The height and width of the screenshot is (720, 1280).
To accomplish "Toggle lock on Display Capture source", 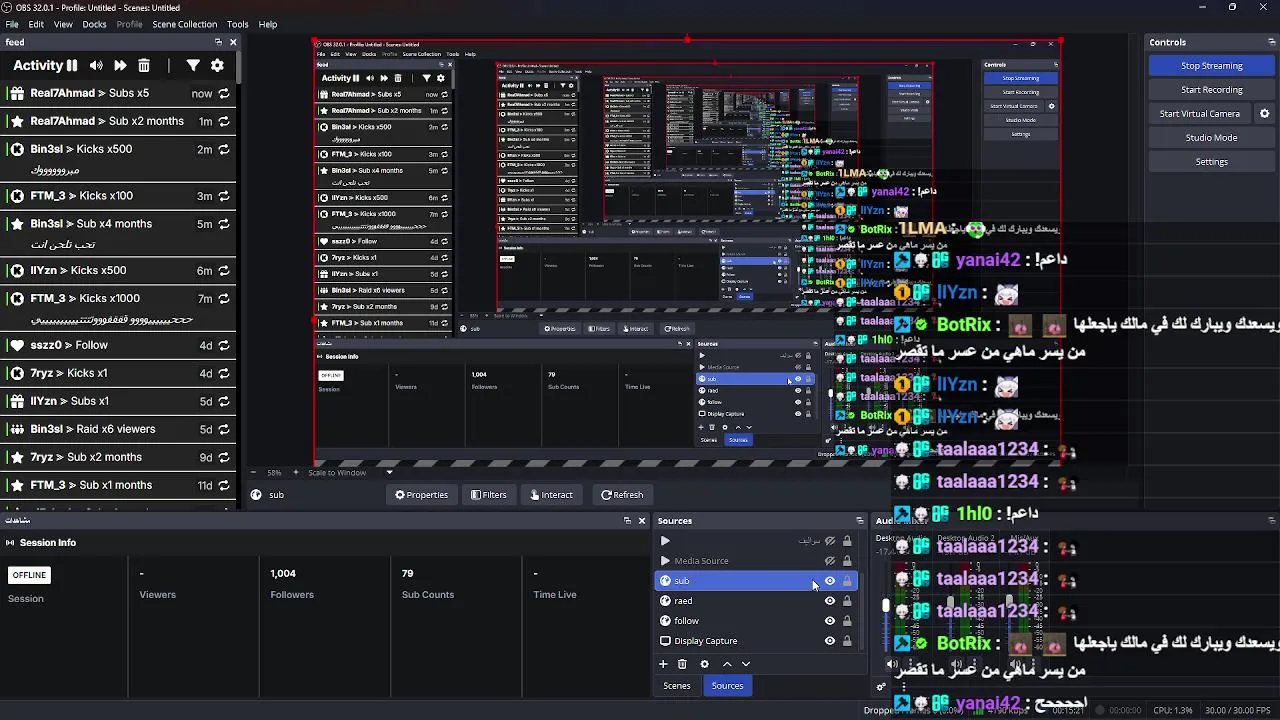I will click(847, 641).
